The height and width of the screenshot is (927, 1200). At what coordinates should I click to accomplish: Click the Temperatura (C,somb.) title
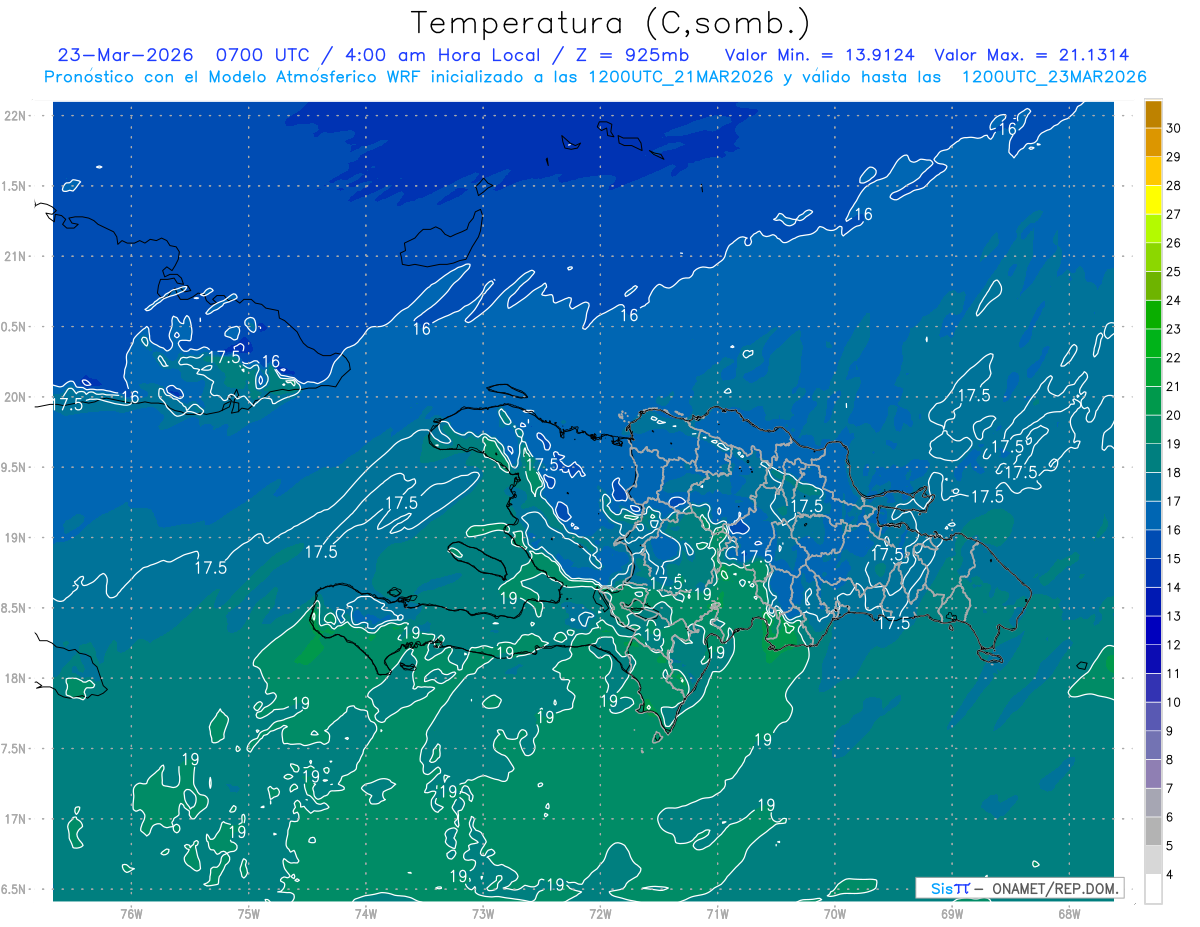(611, 23)
